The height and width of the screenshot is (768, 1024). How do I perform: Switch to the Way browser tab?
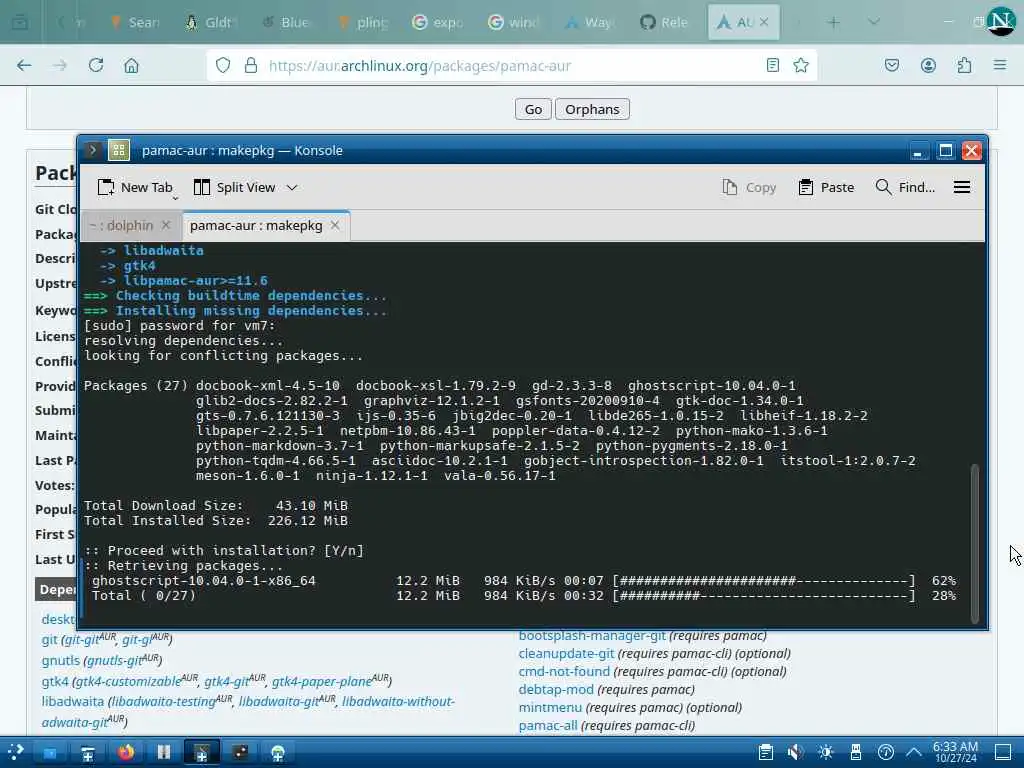[x=589, y=22]
